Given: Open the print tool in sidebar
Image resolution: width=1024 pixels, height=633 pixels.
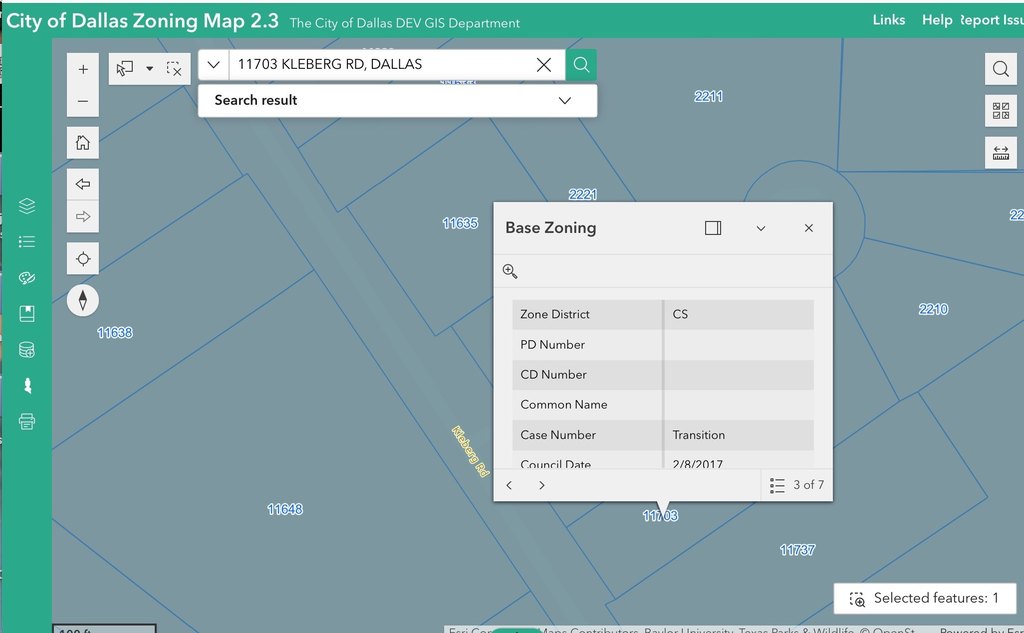Looking at the screenshot, I should 27,421.
